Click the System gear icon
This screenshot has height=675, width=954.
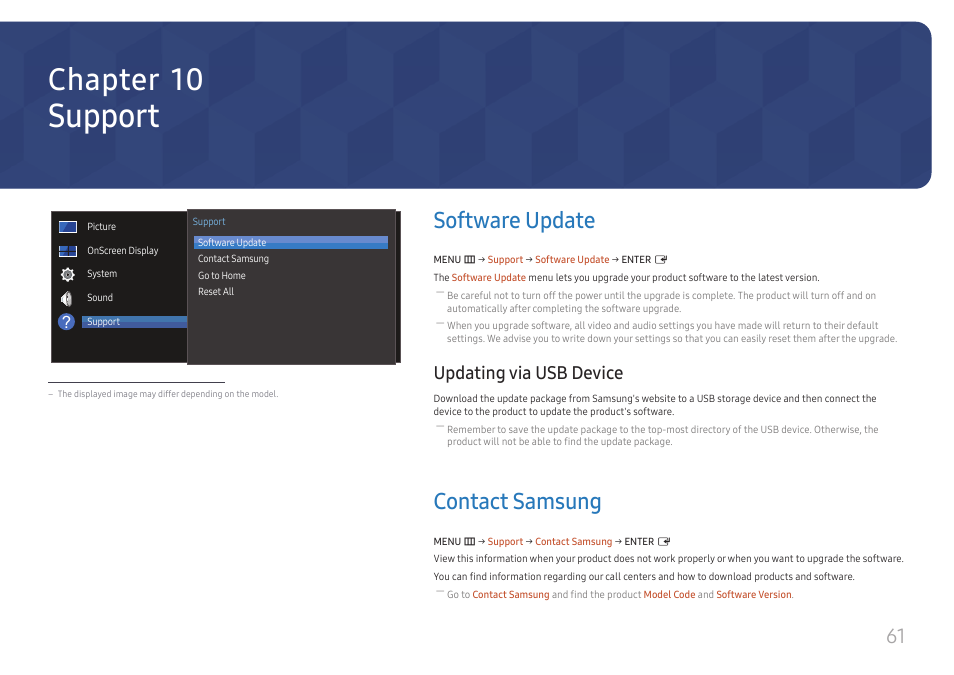pos(68,275)
